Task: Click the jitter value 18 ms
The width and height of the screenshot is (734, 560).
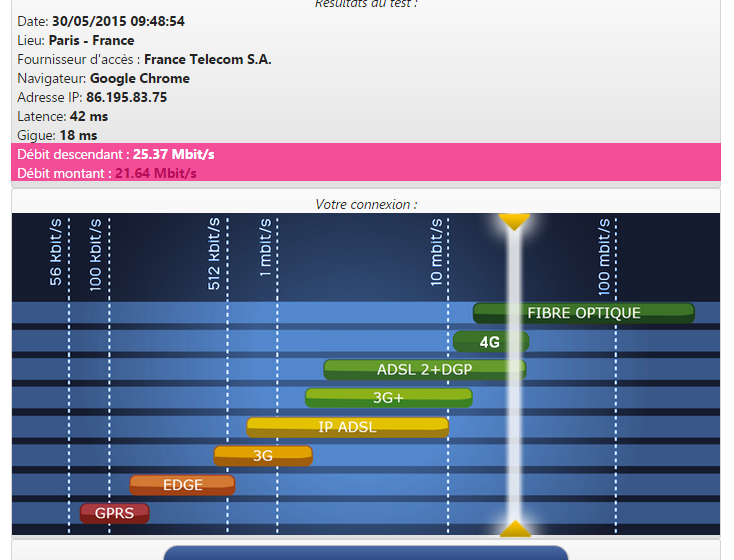Action: [x=78, y=135]
